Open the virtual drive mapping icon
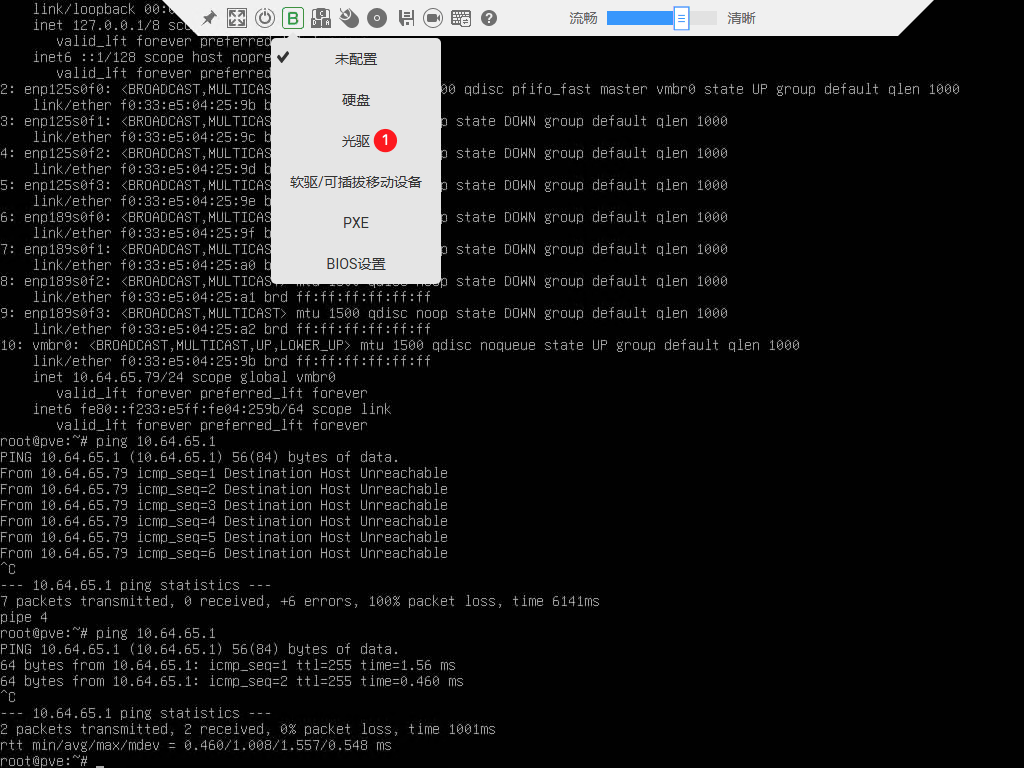This screenshot has height=768, width=1025. [320, 17]
